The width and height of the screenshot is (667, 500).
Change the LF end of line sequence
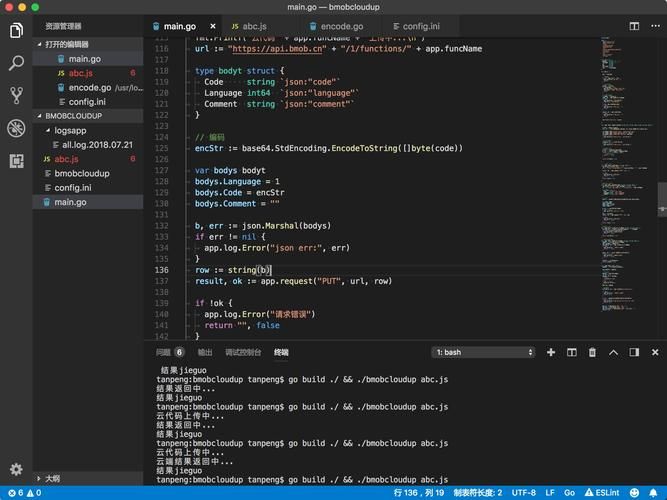(x=550, y=493)
